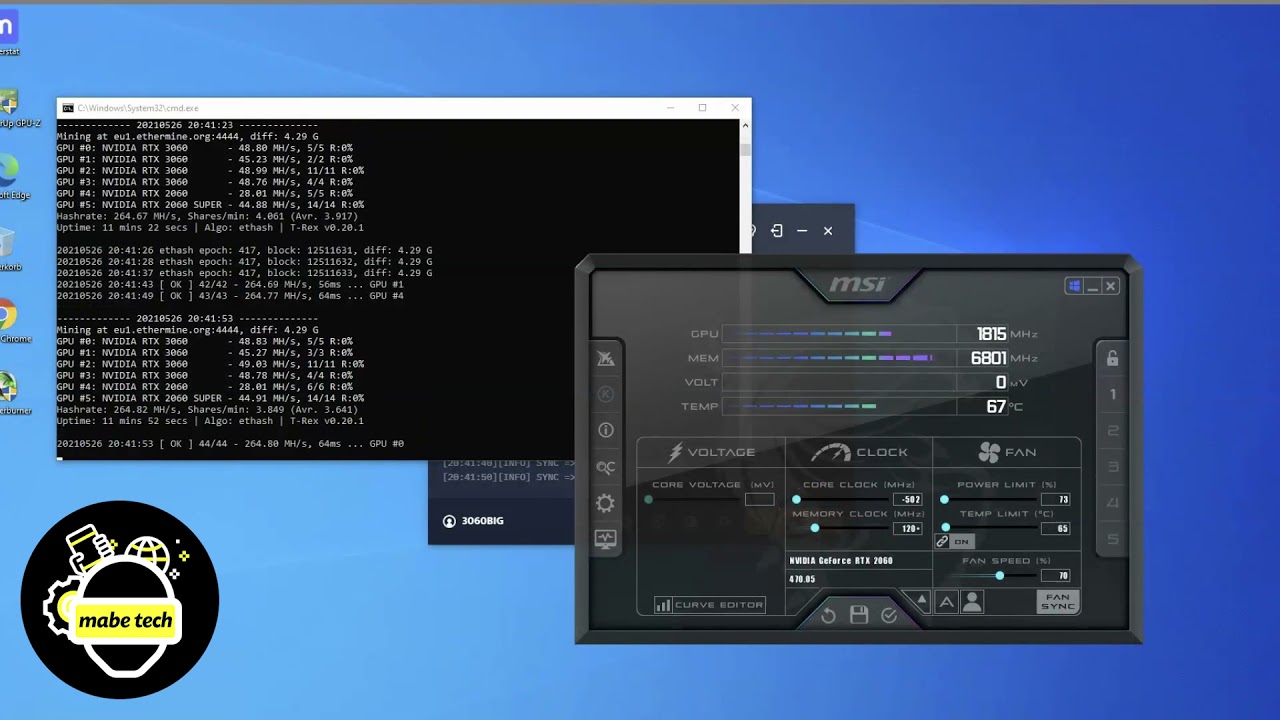Click the Core Clock value field showing -502
This screenshot has width=1280, height=720.
click(907, 500)
